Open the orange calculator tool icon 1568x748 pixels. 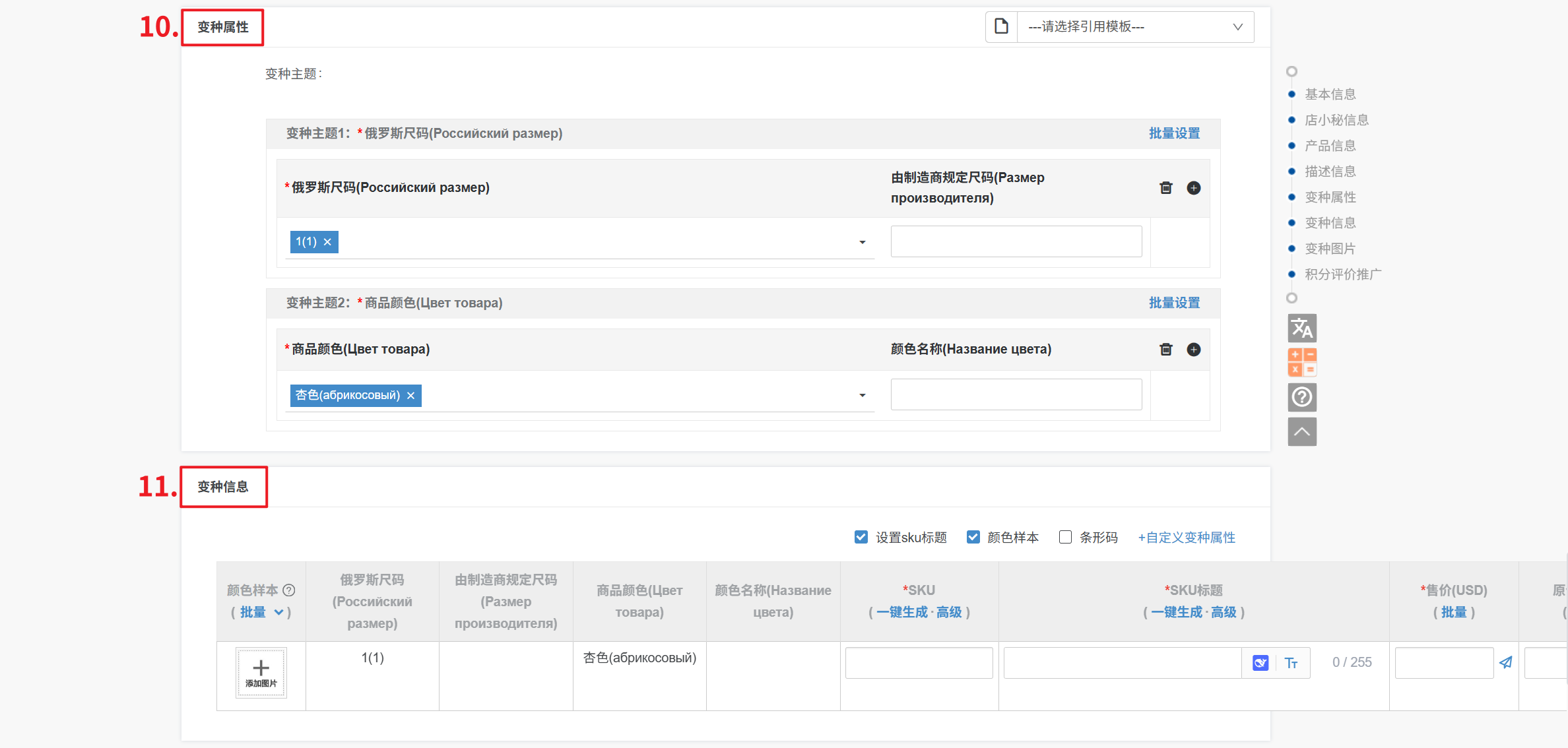(1301, 362)
